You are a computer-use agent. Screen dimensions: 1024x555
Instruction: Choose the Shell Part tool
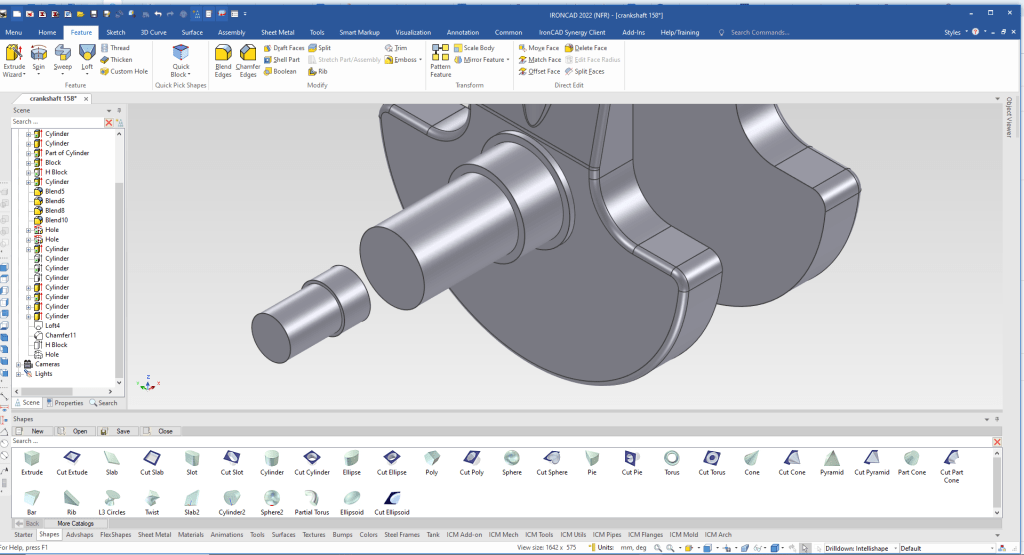(281, 60)
